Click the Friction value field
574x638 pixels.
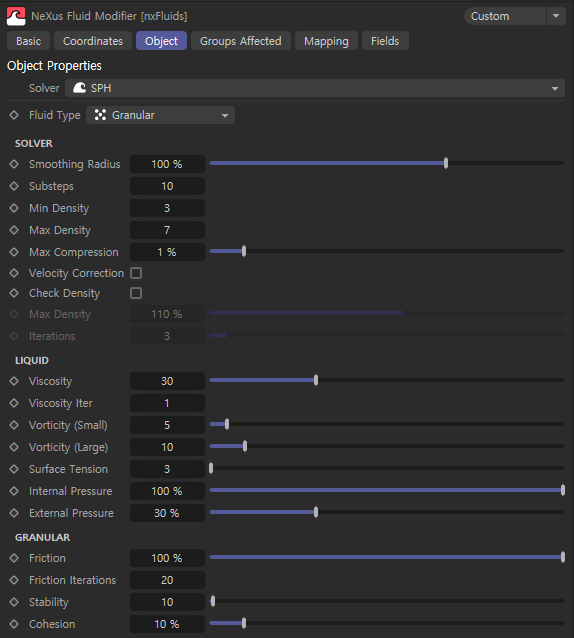167,558
